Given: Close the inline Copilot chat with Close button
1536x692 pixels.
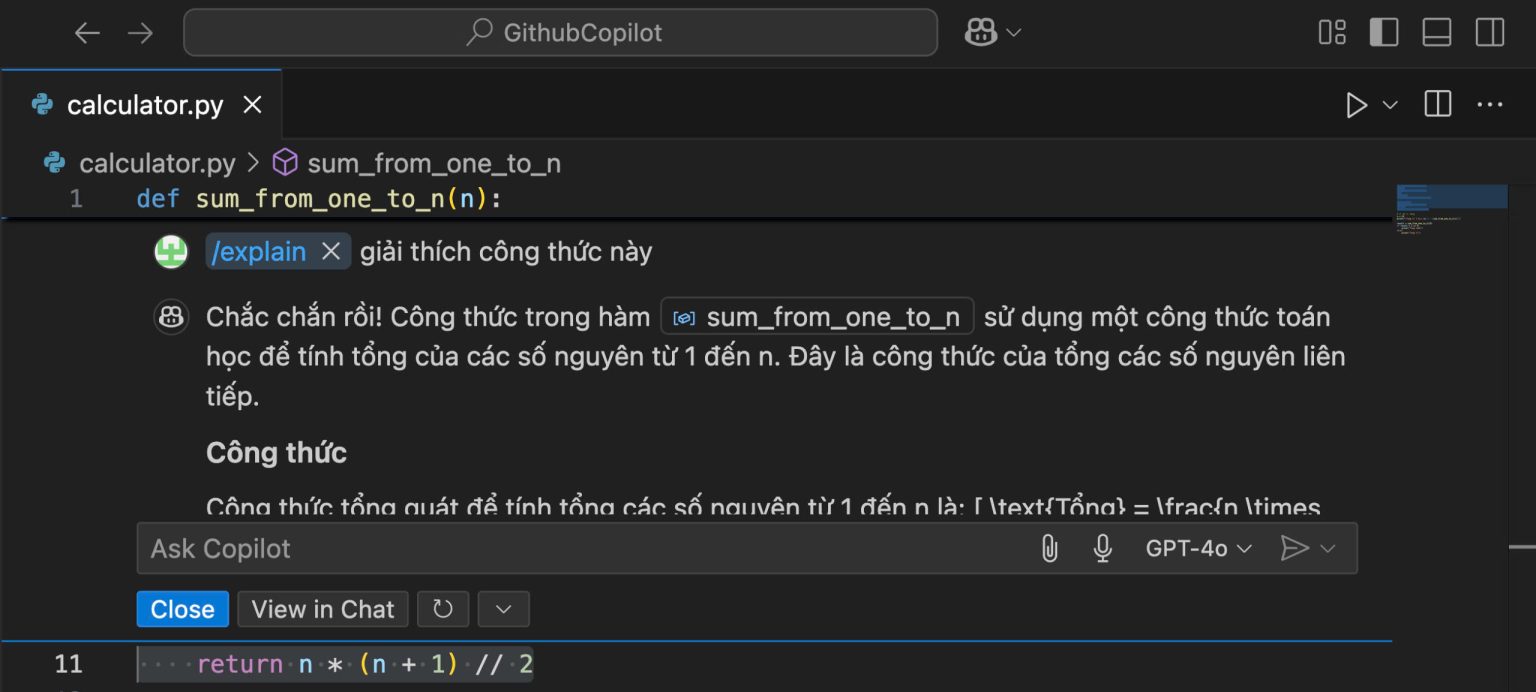Looking at the screenshot, I should coord(182,608).
